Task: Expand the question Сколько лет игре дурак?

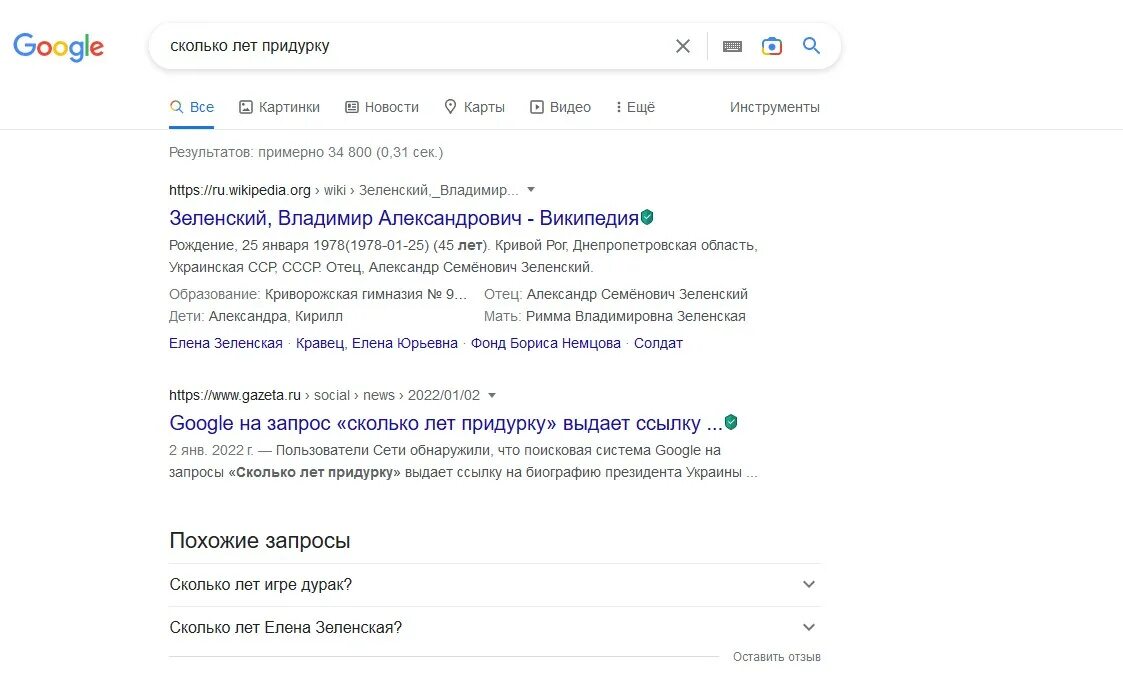Action: pyautogui.click(x=495, y=585)
